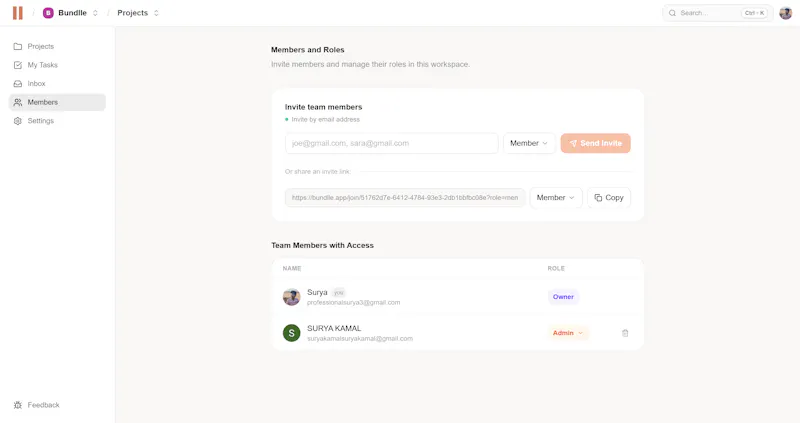
Task: Click the Settings gear icon
Action: coord(18,121)
